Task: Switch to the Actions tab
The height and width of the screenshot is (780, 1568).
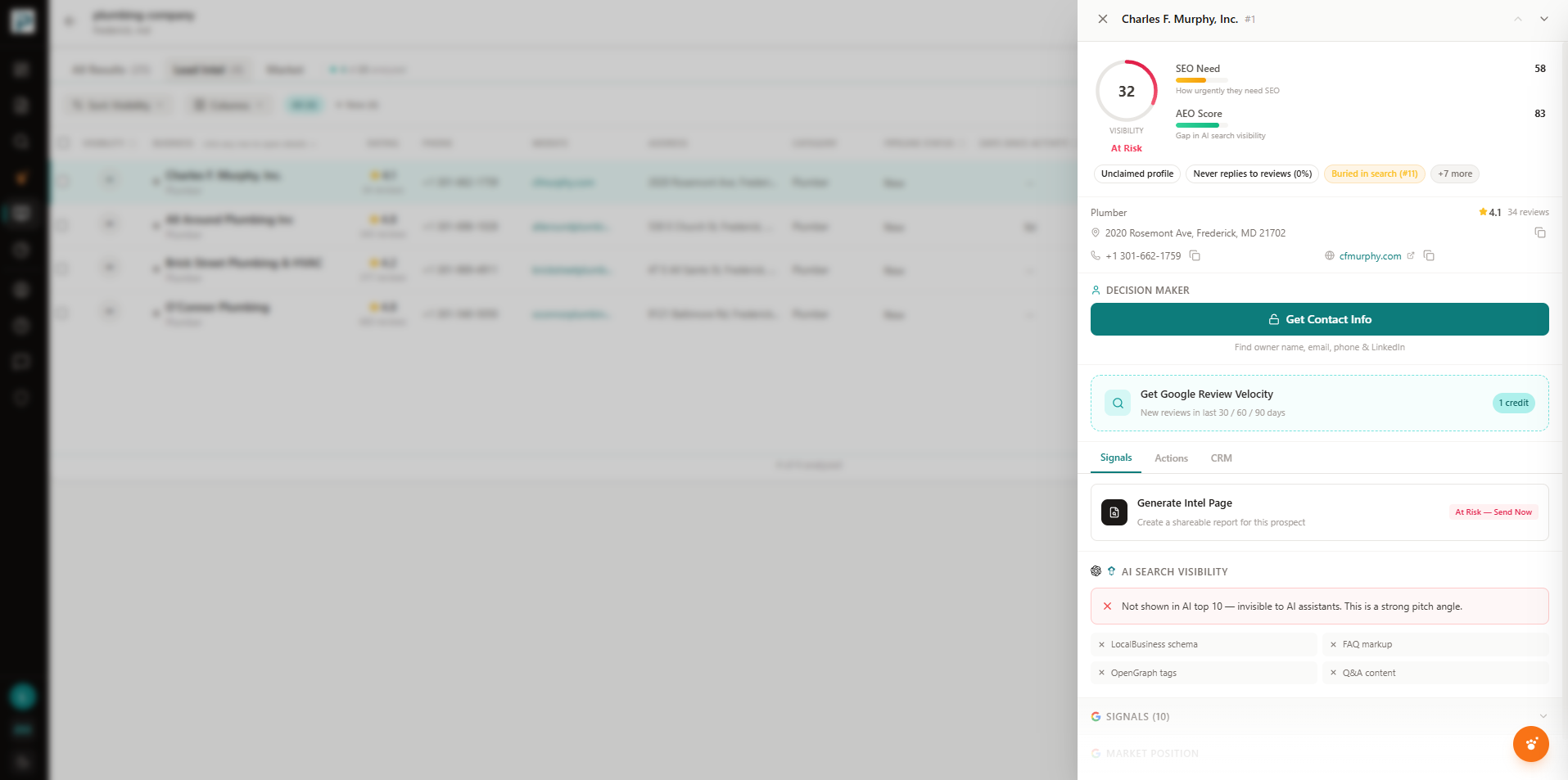Action: click(1170, 458)
